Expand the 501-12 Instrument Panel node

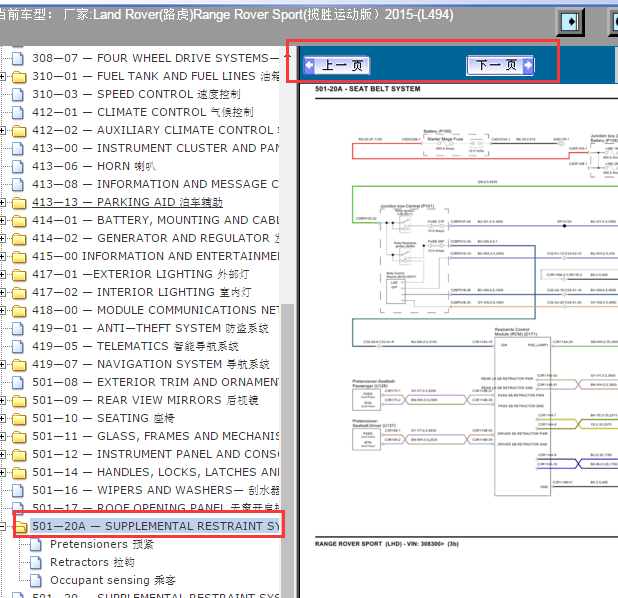click(x=2, y=454)
